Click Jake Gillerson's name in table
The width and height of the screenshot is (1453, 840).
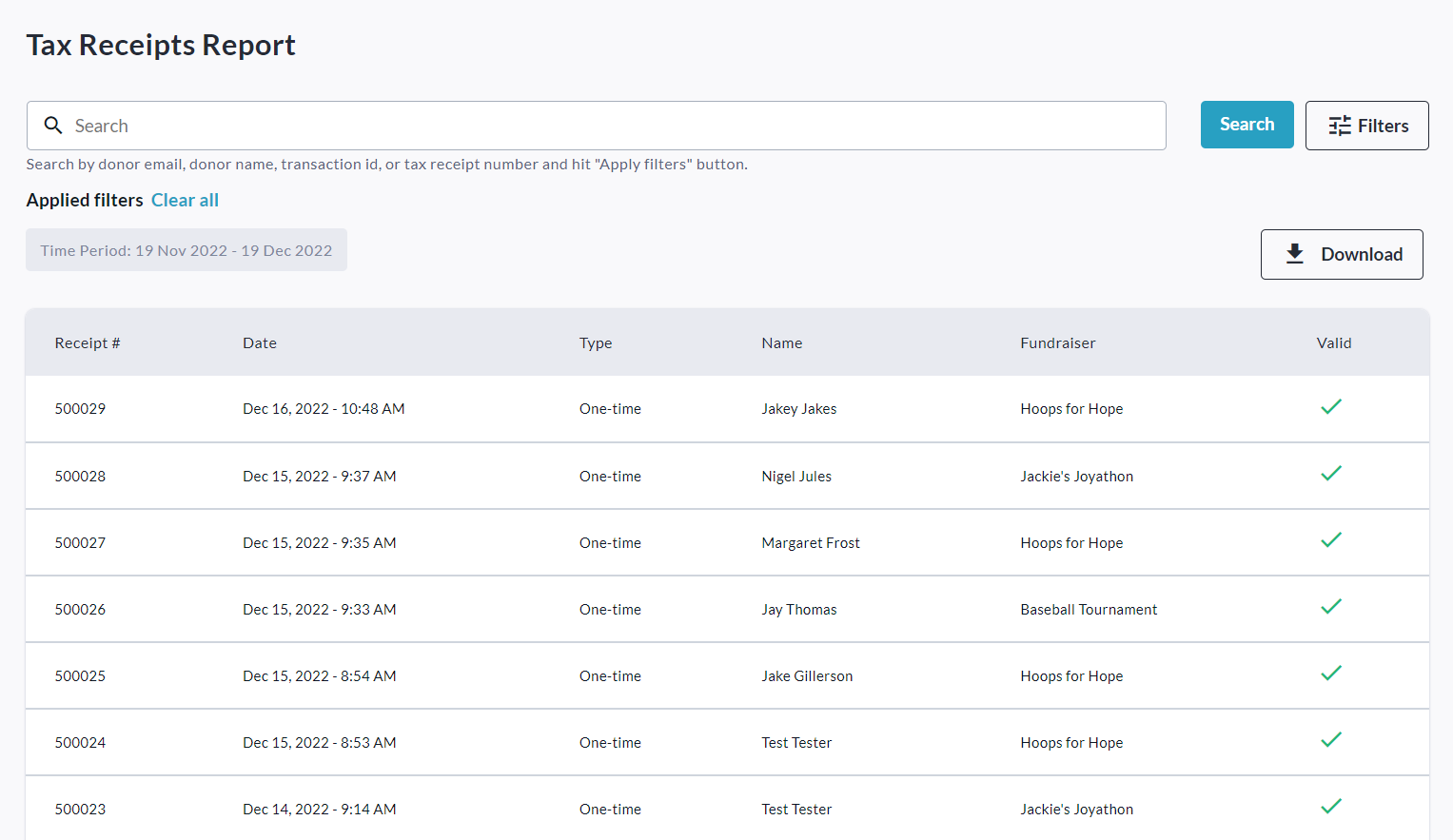807,676
